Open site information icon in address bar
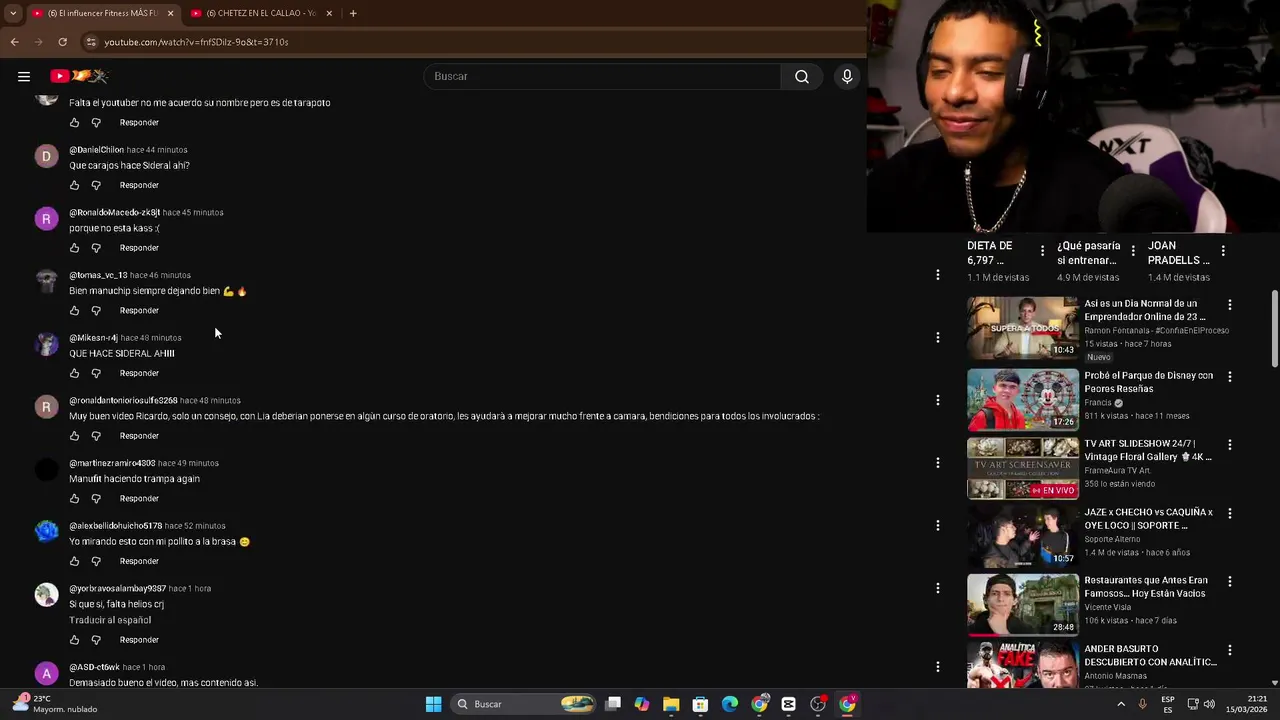1280x720 pixels. pyautogui.click(x=91, y=42)
